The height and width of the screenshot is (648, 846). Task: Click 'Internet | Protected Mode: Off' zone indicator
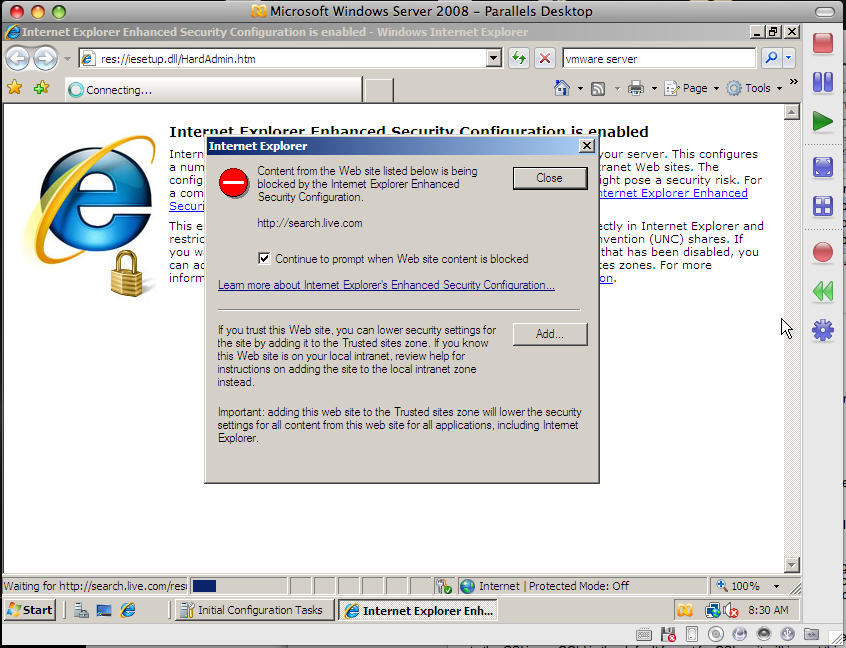[582, 586]
